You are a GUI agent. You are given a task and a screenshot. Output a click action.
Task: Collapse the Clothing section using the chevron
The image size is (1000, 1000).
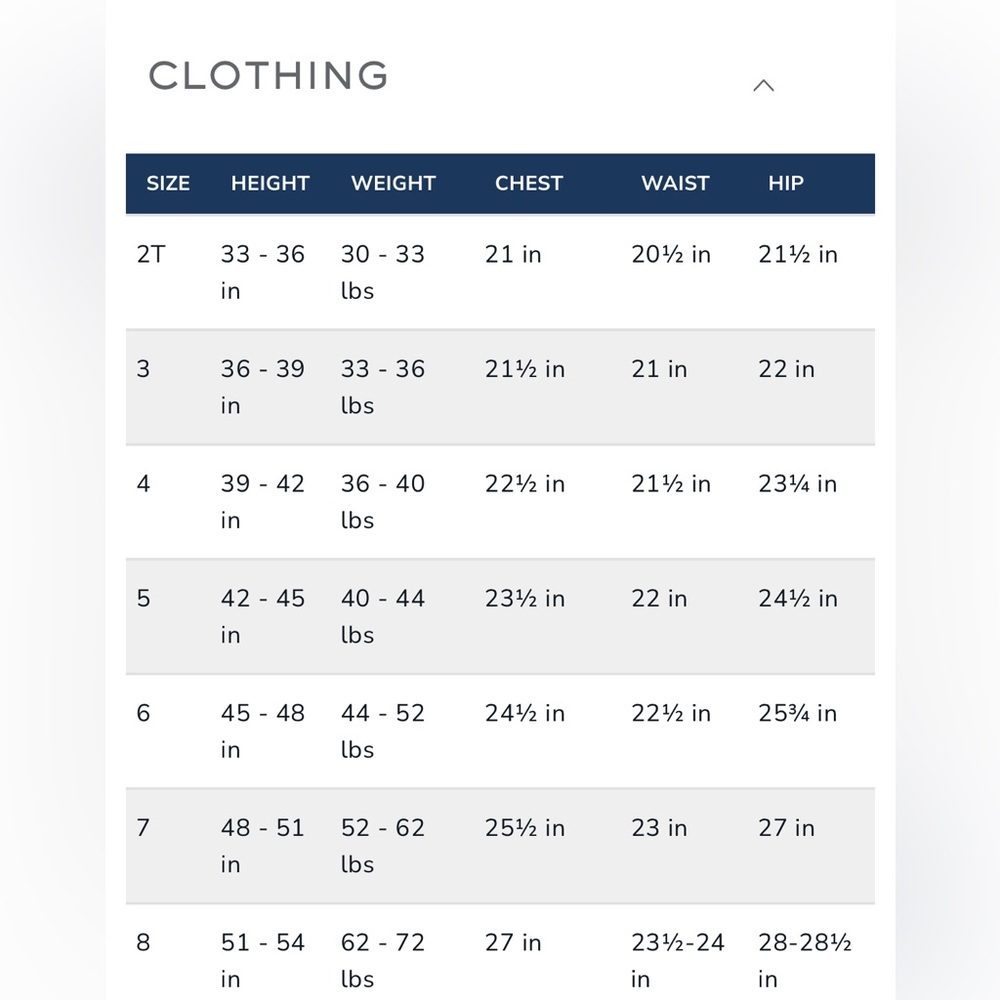(763, 86)
